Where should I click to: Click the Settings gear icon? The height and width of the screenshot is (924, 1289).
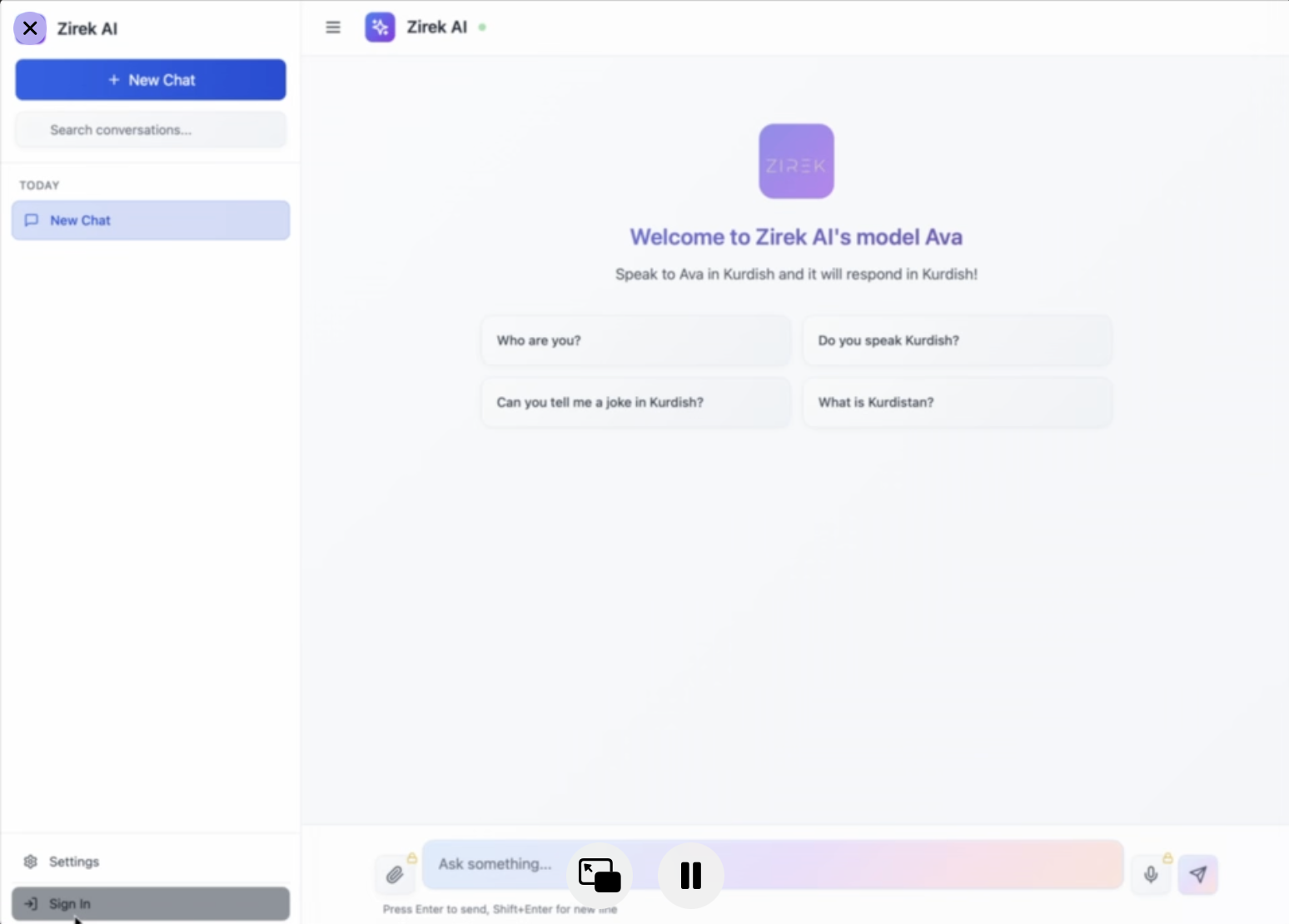[31, 862]
